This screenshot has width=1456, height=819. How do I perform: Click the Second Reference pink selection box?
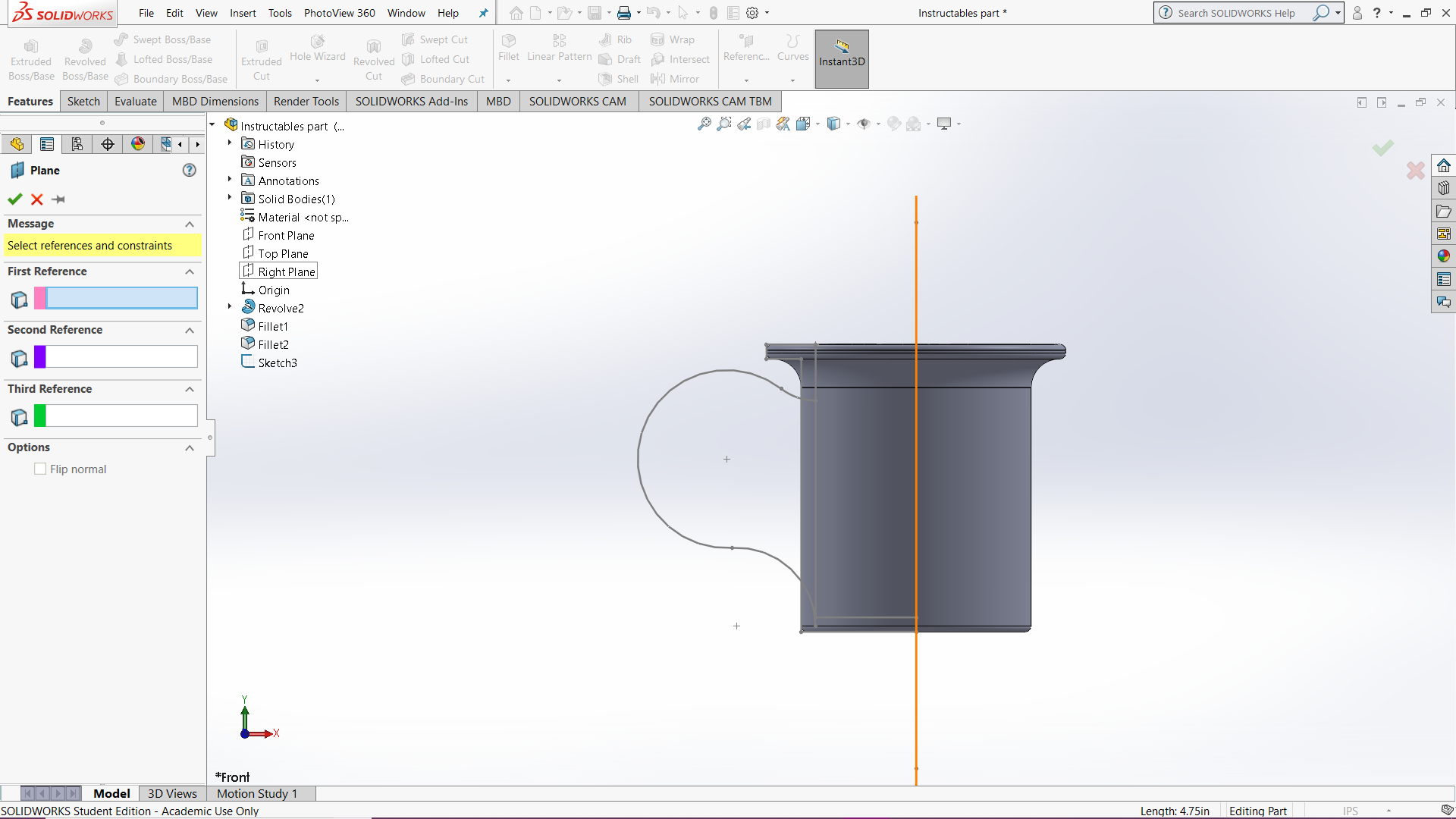115,356
